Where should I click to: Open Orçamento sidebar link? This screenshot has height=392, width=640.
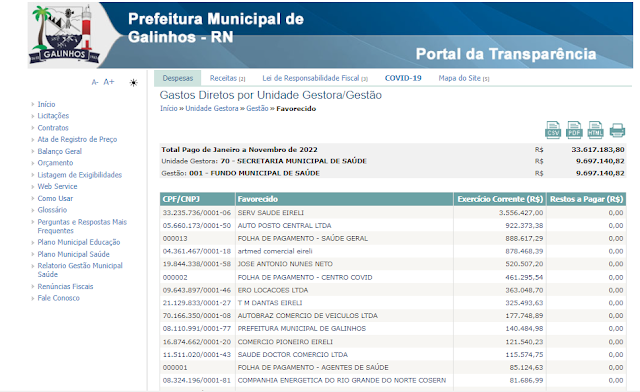(55, 163)
